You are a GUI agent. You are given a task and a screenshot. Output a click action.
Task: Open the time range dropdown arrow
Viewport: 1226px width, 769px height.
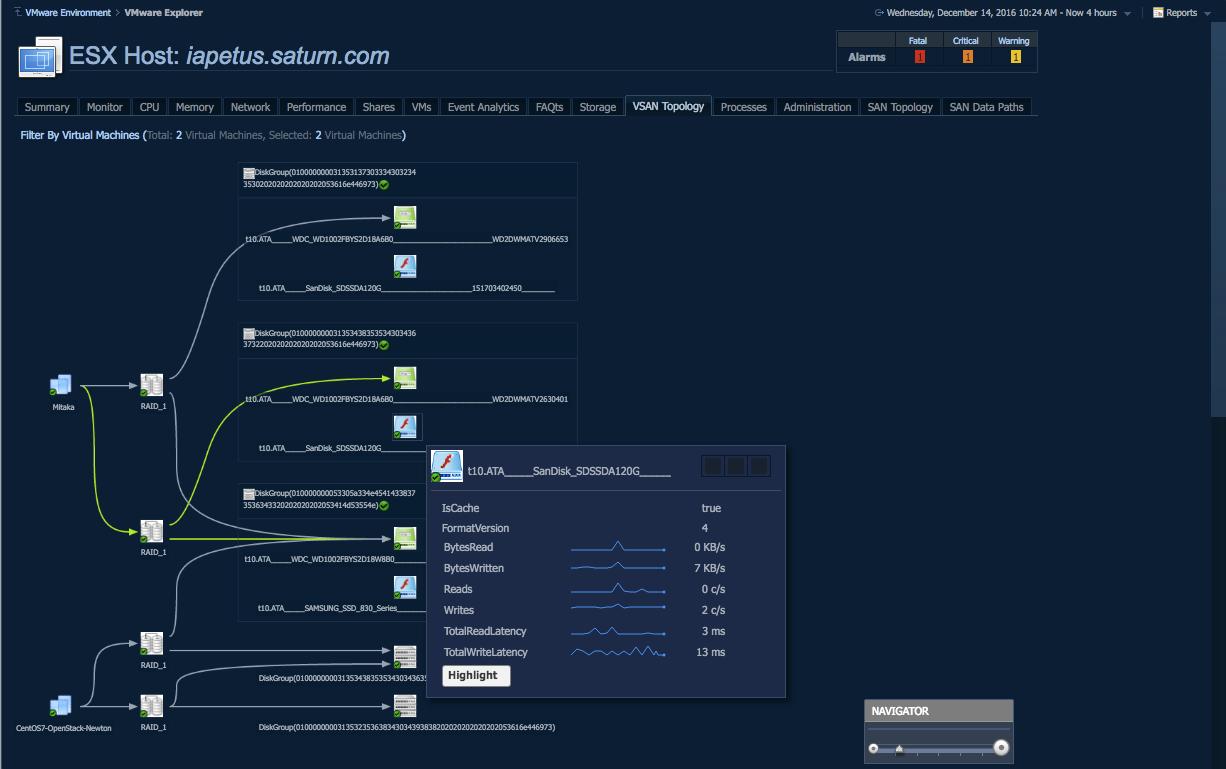pyautogui.click(x=1127, y=14)
